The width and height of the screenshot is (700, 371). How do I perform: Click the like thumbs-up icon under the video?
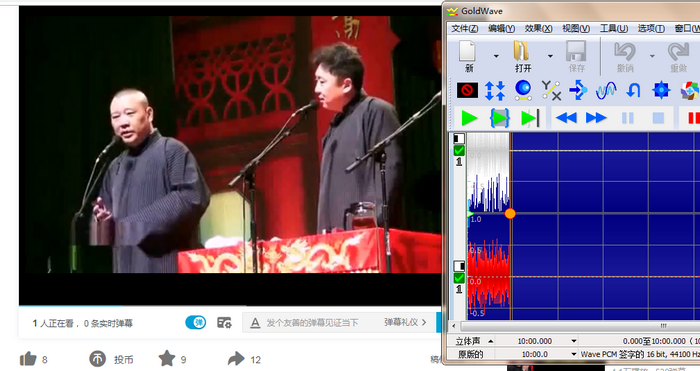28,359
